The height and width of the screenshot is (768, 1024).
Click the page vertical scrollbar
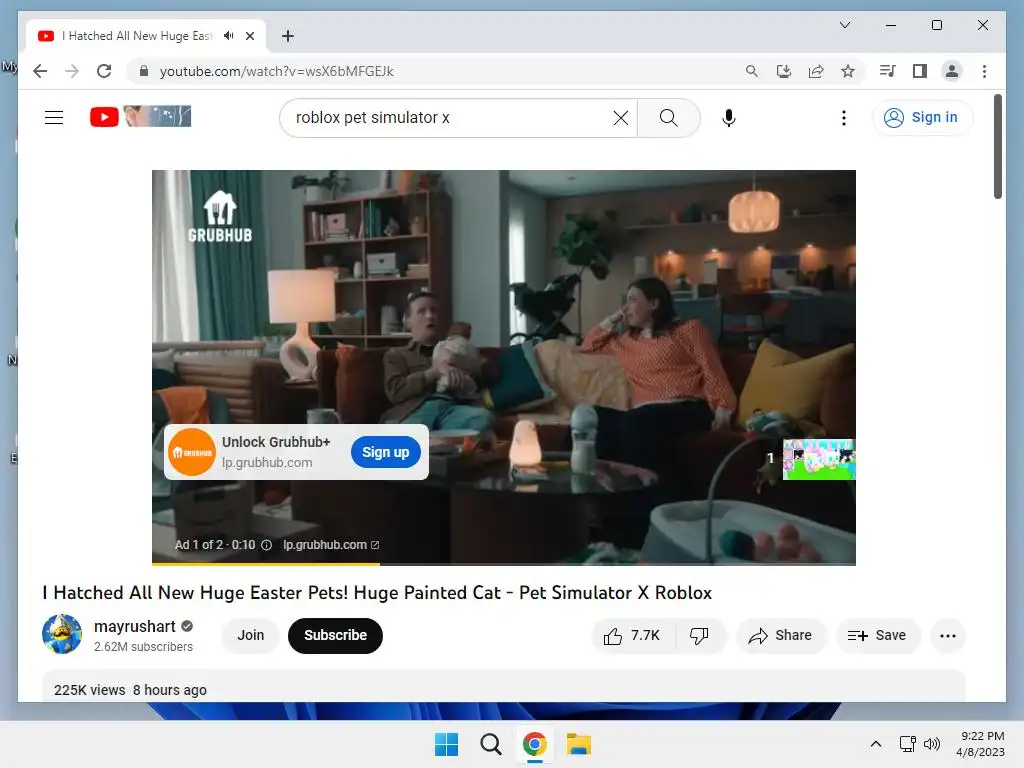point(997,146)
